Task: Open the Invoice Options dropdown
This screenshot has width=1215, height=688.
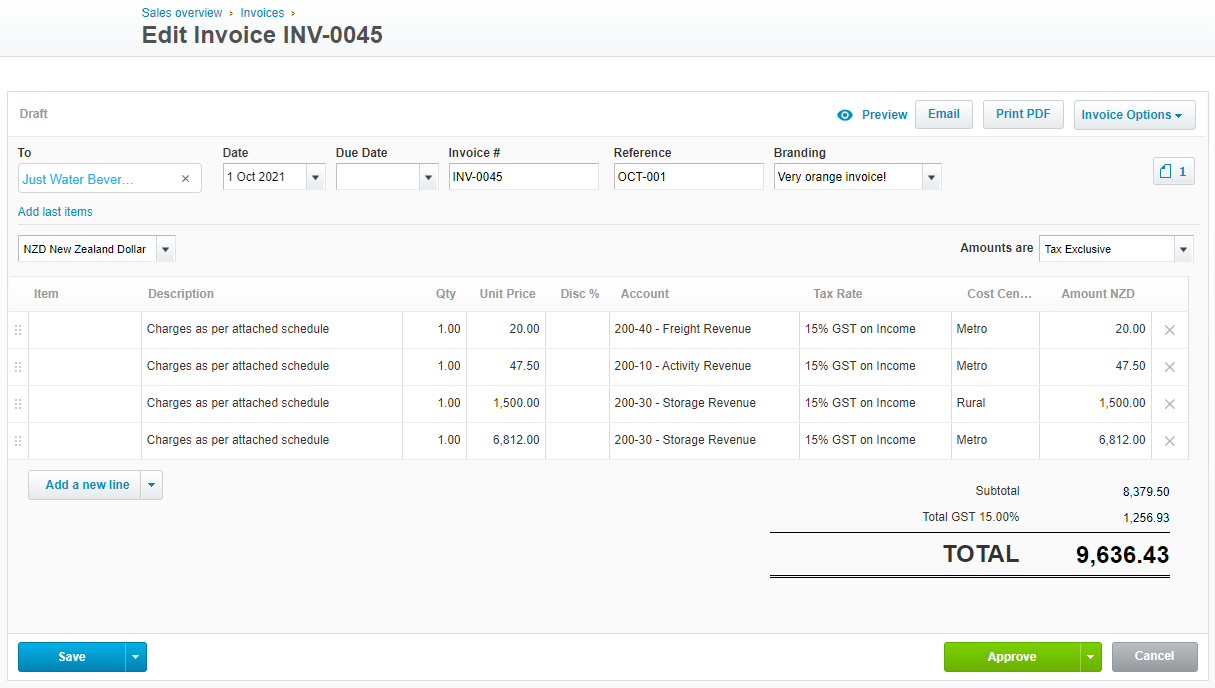Action: click(1134, 114)
